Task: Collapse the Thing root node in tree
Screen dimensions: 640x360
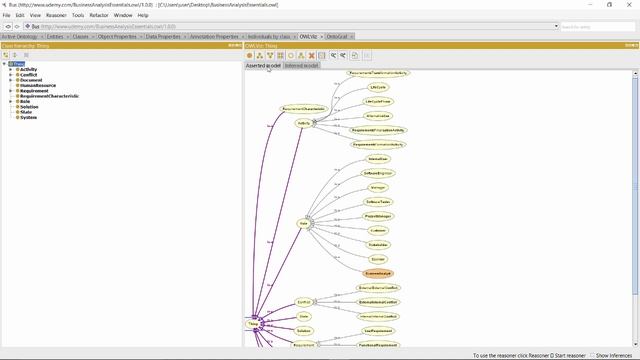Action: [4, 64]
